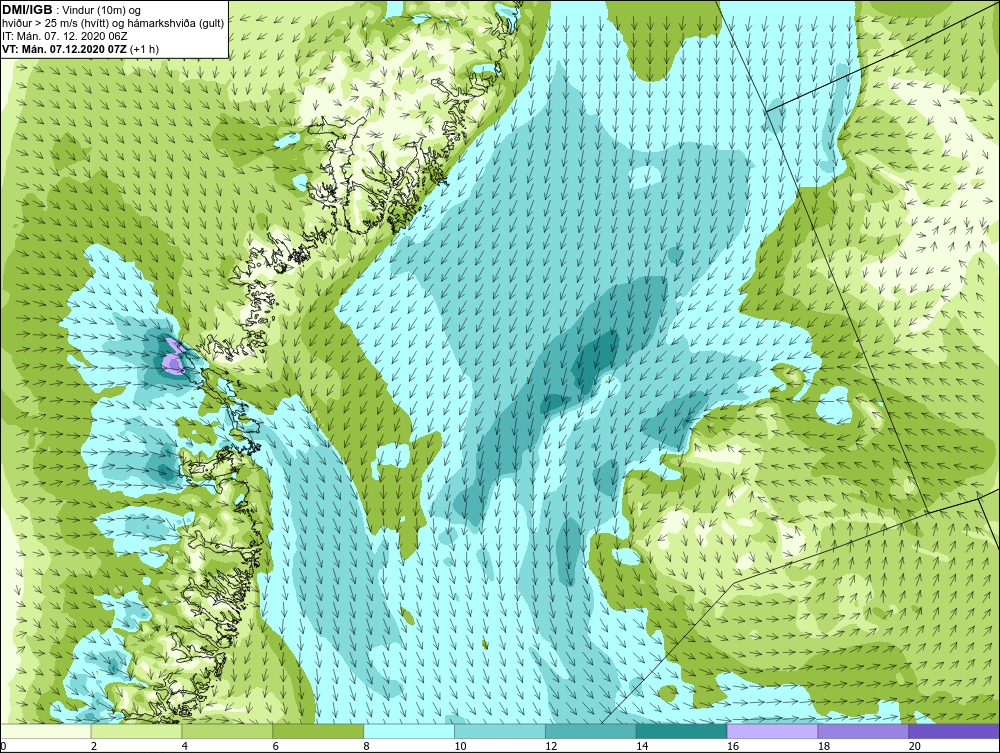Click the above 20 m/s violet swatch

954,731
